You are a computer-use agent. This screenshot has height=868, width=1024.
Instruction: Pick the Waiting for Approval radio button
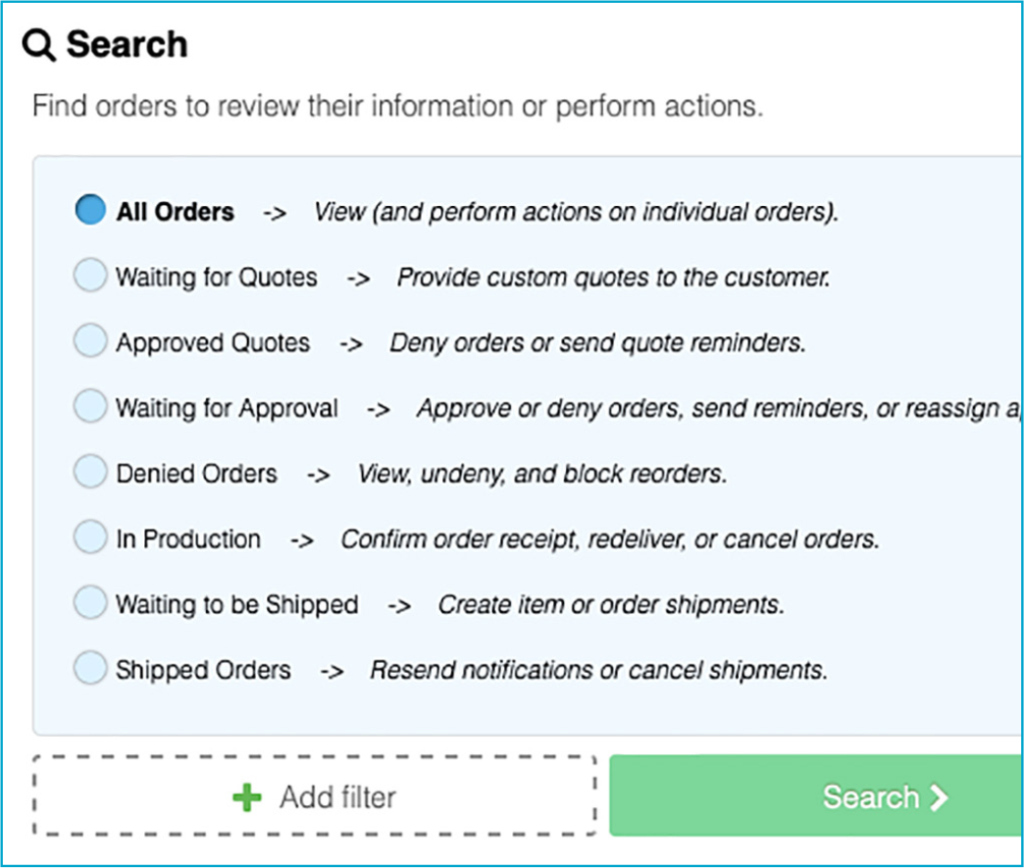90,407
